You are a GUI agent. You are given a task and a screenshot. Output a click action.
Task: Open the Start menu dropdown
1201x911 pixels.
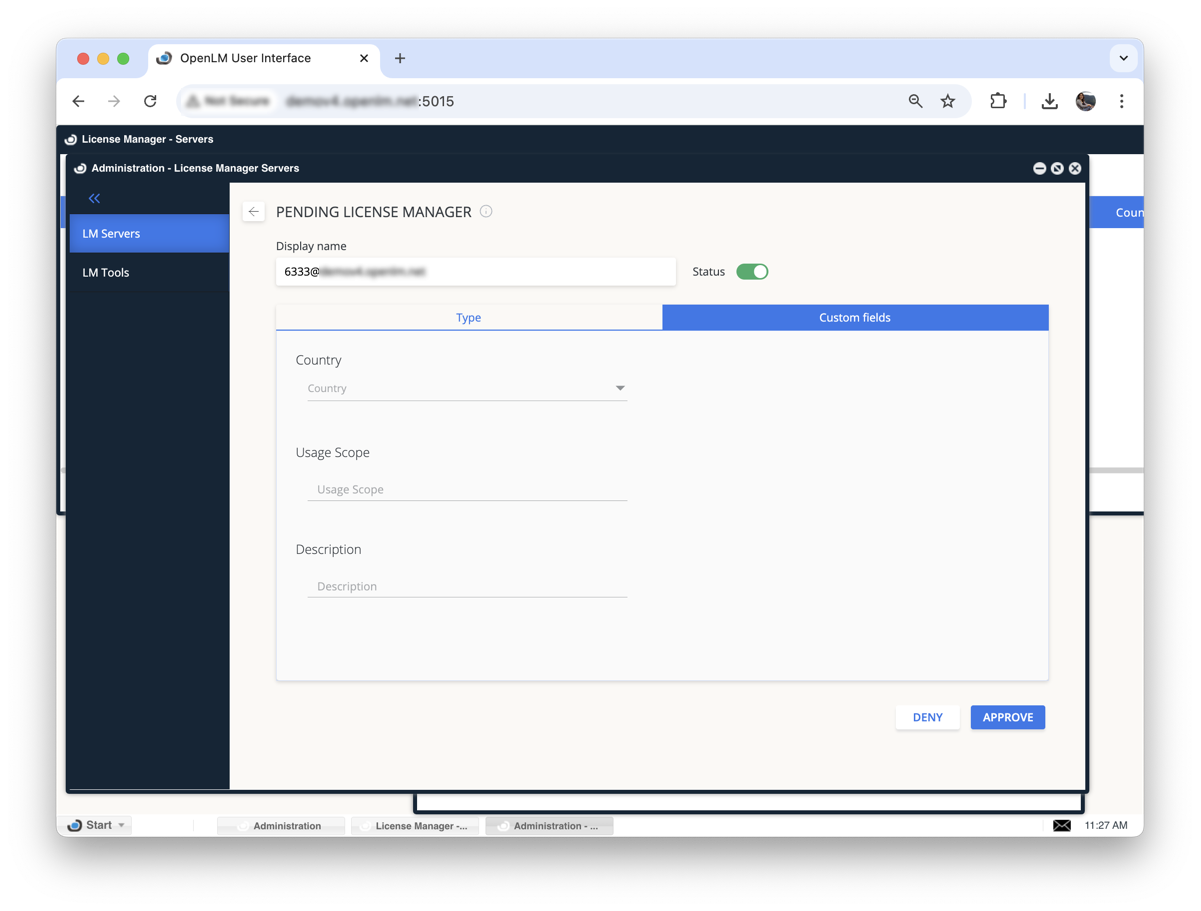tap(97, 825)
